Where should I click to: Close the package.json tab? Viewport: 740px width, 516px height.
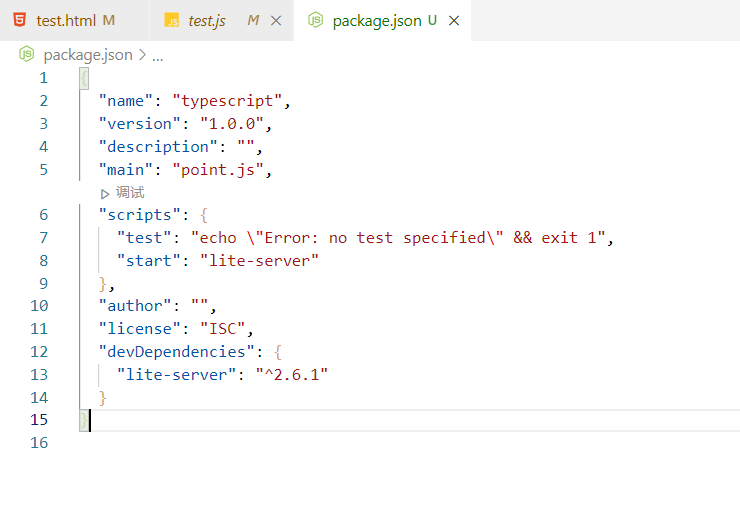click(452, 20)
